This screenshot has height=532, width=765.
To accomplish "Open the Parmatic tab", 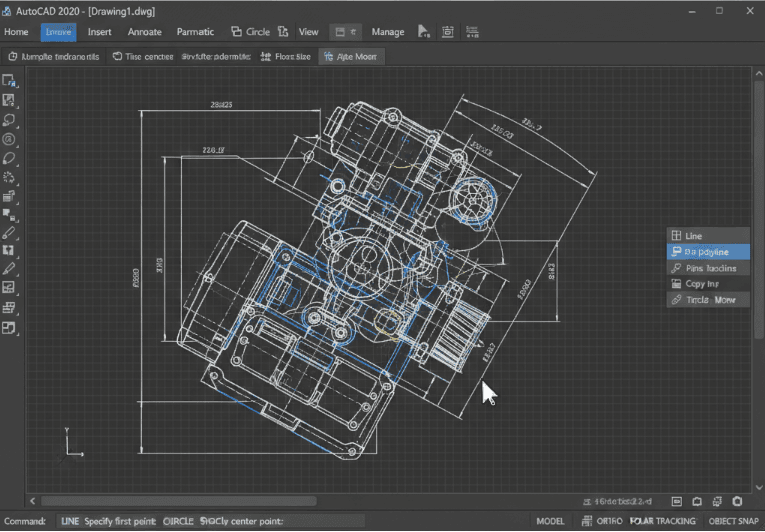I will [x=195, y=32].
